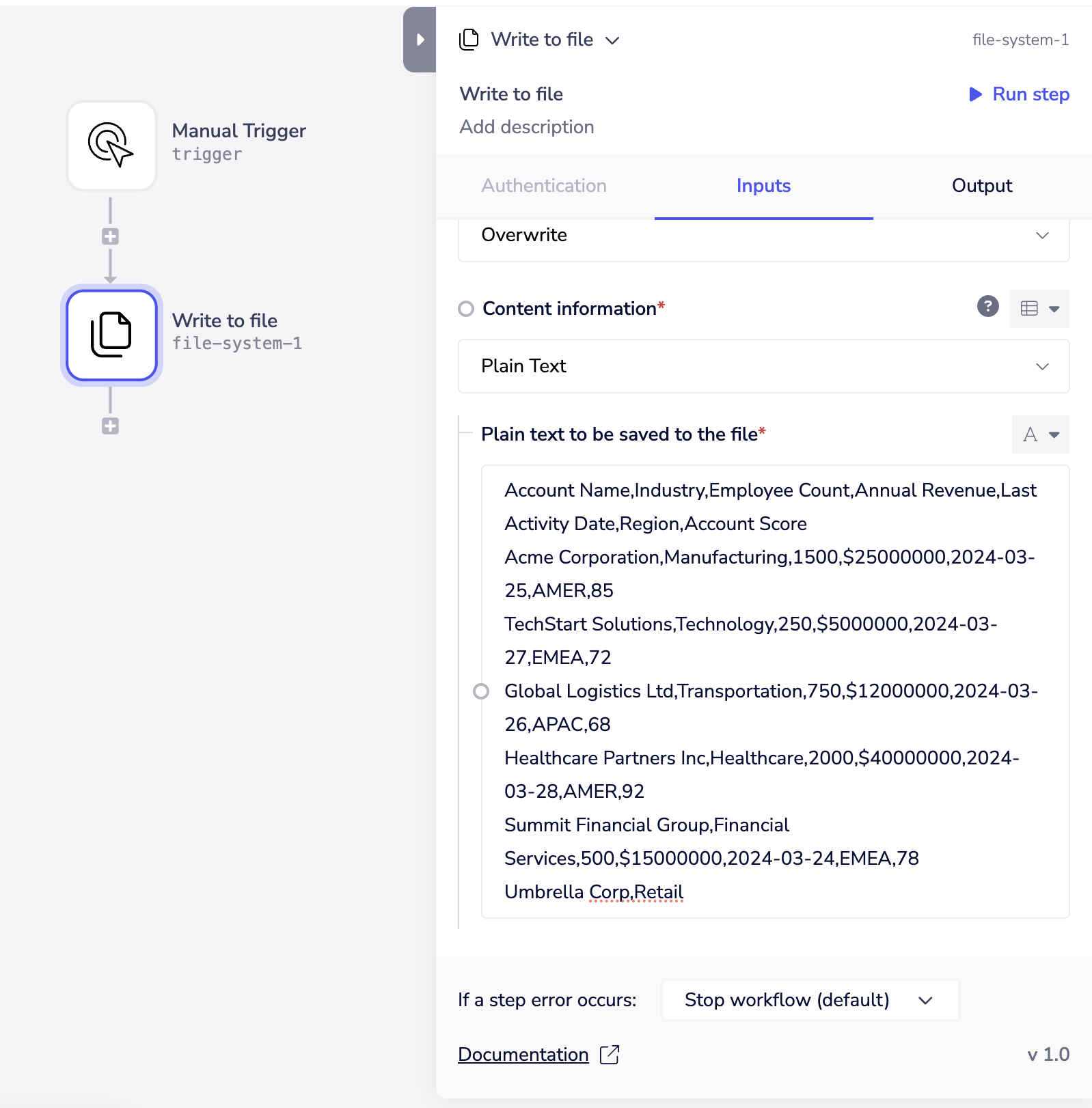Open the Stop workflow error handling dropdown
This screenshot has height=1108, width=1092.
click(x=809, y=1000)
